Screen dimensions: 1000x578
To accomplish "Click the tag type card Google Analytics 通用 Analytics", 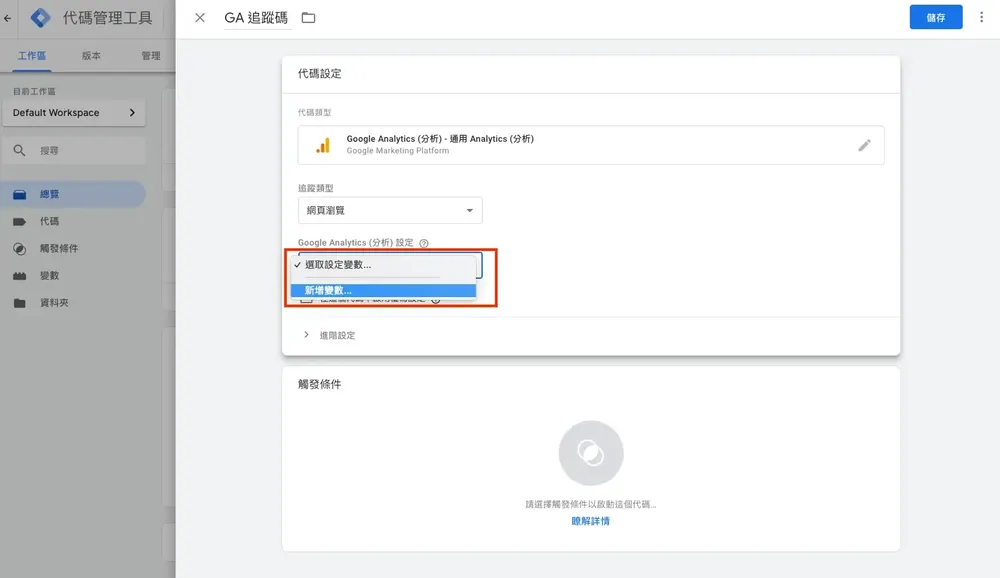I will point(591,145).
